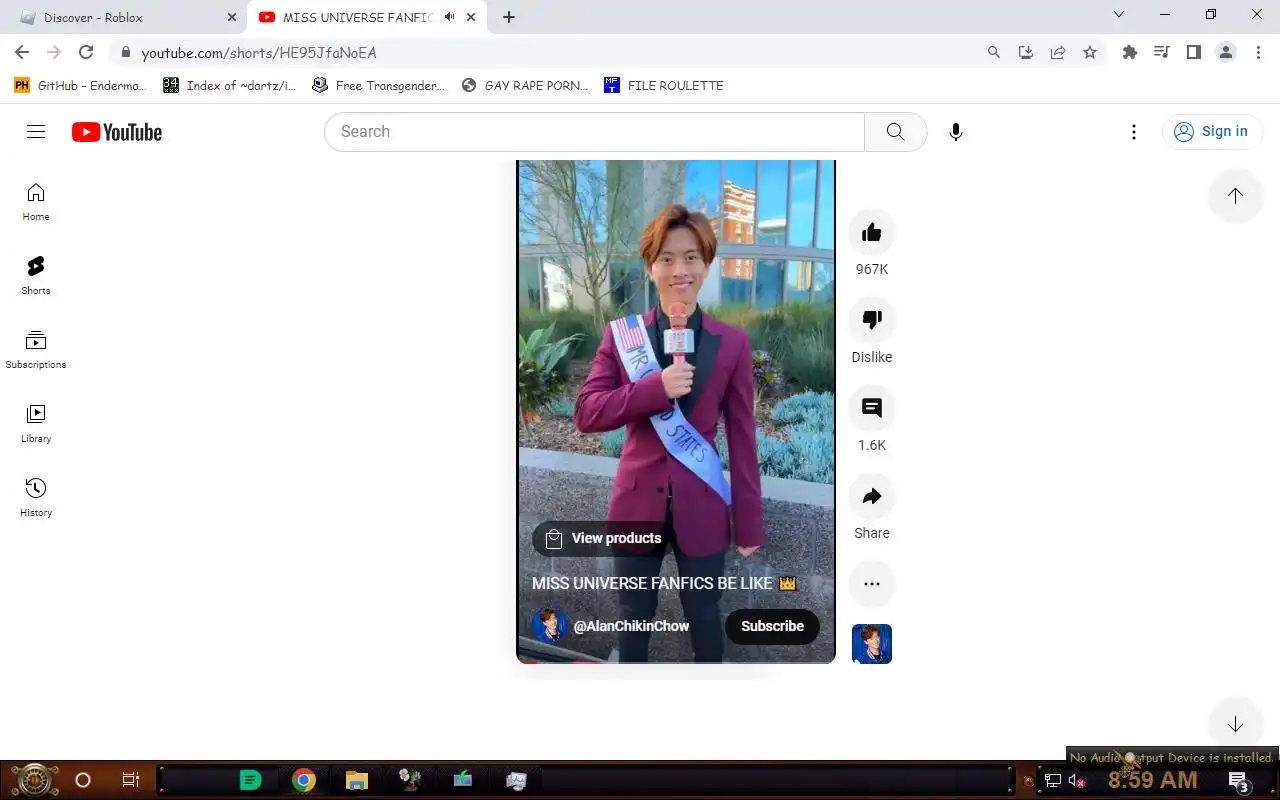Open Task View on the taskbar
The width and height of the screenshot is (1280, 800).
(131, 780)
